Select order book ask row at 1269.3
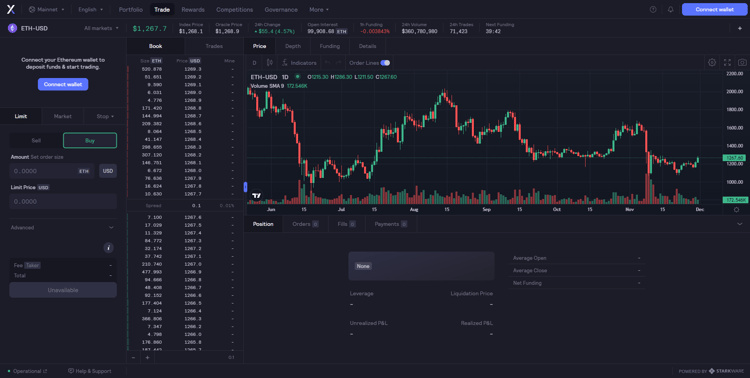The image size is (750, 378). pos(185,69)
